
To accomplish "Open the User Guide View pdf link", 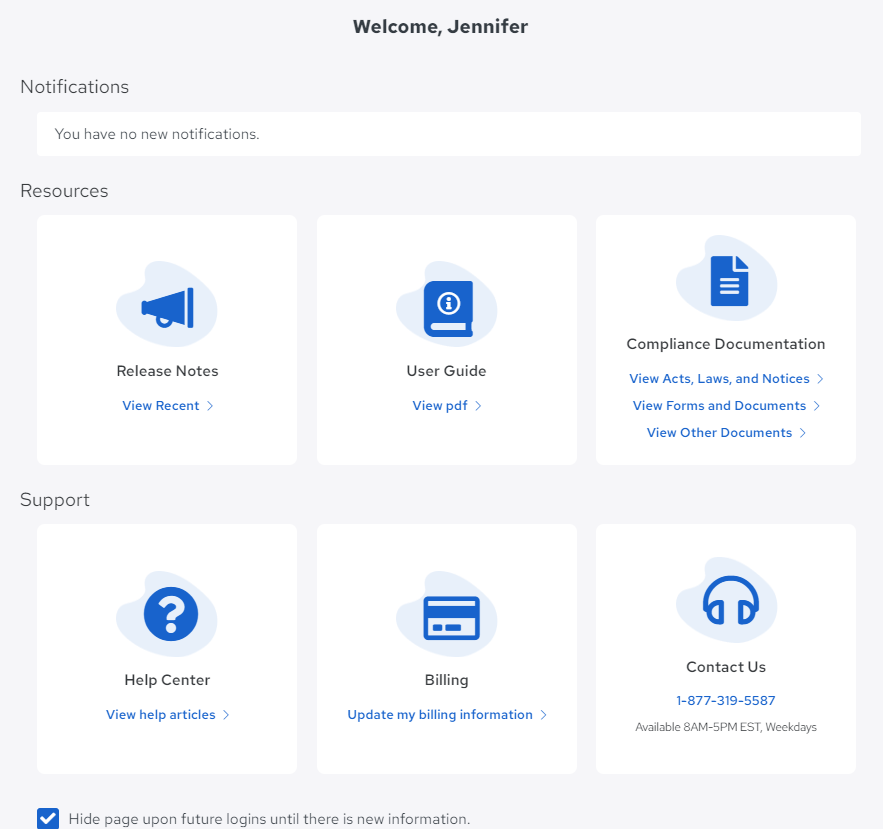I will [438, 406].
